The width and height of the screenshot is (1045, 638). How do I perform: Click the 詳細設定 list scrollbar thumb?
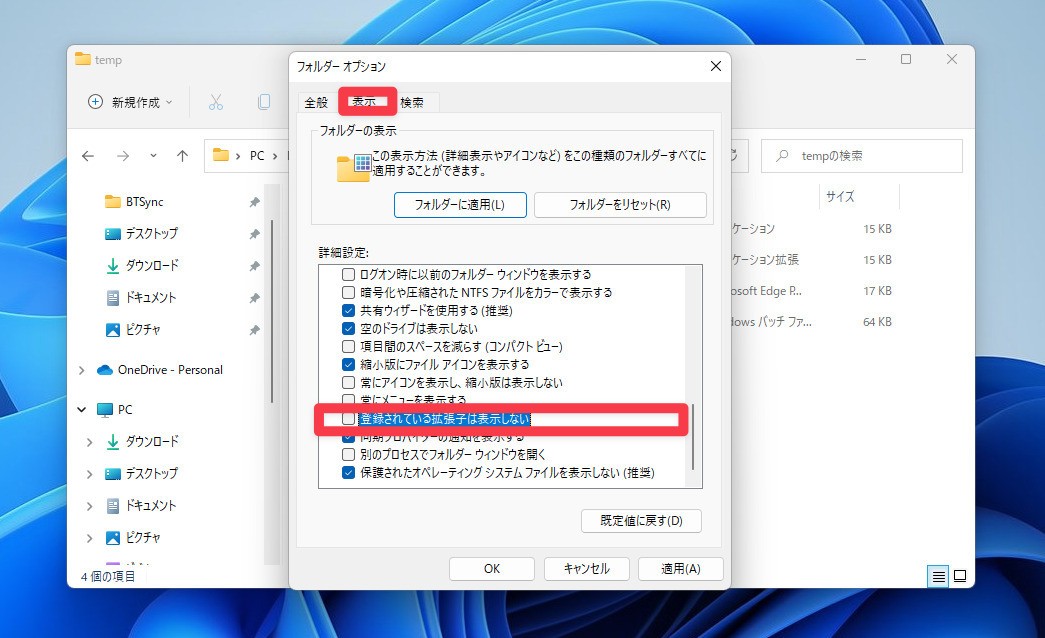click(693, 437)
